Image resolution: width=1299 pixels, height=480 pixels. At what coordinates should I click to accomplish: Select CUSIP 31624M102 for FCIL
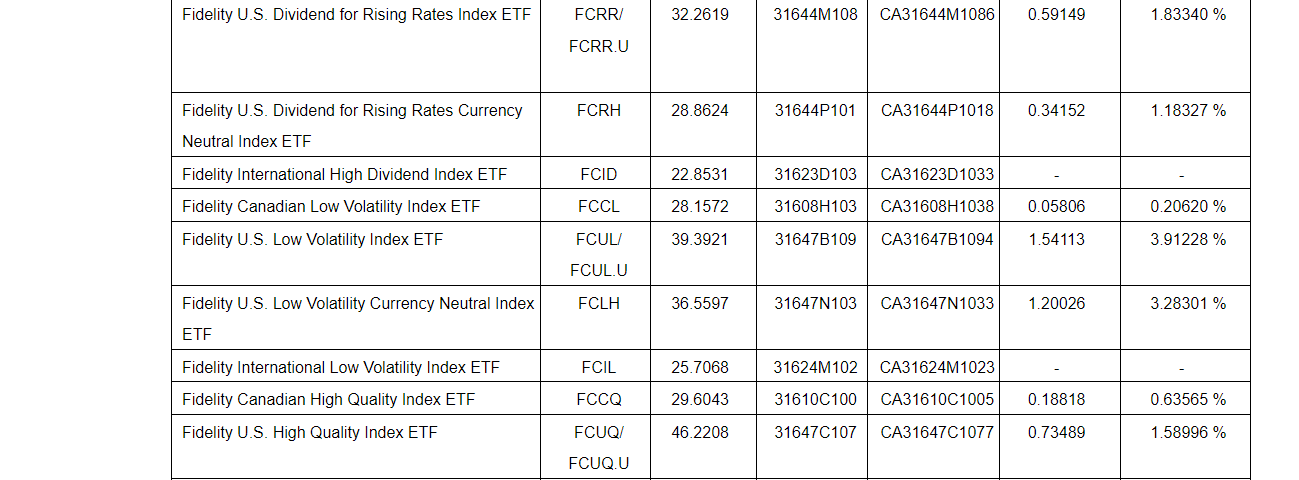815,368
